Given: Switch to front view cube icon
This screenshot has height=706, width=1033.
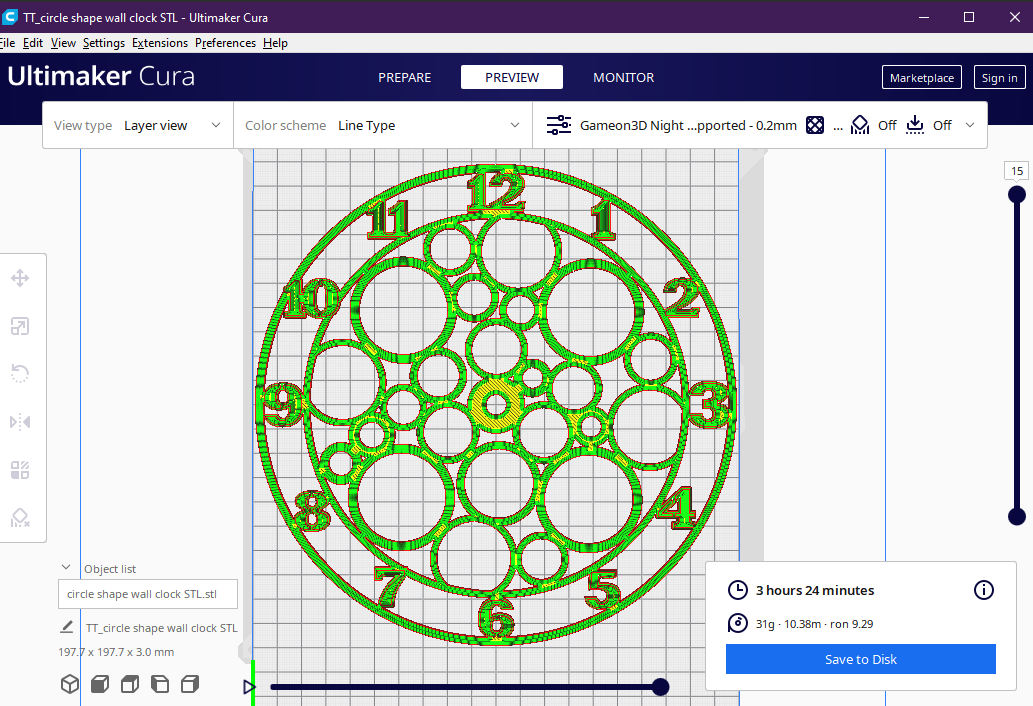Looking at the screenshot, I should [x=99, y=684].
